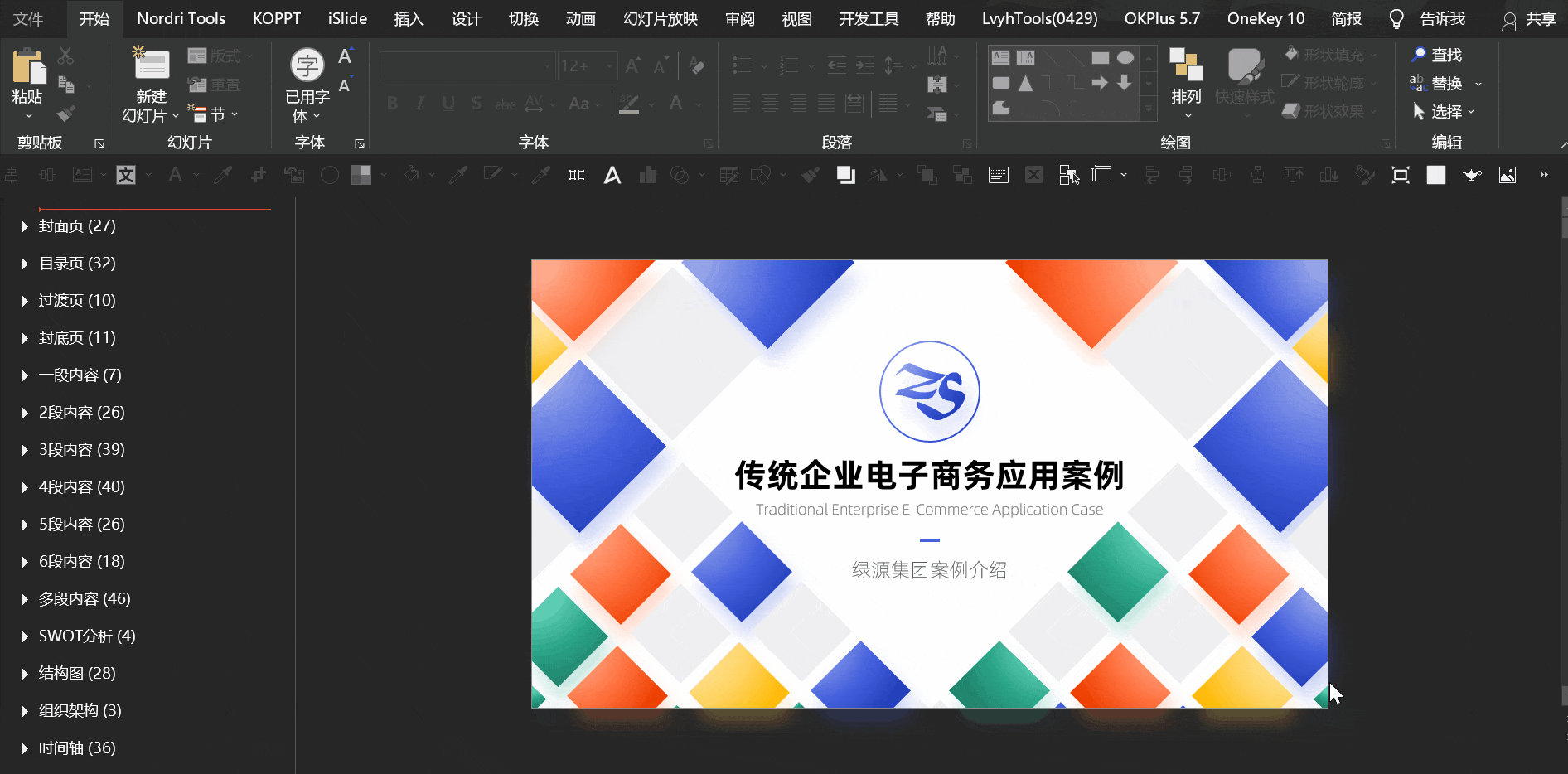Image resolution: width=1568 pixels, height=774 pixels.
Task: Click the Paste clipboard icon
Action: tap(28, 65)
